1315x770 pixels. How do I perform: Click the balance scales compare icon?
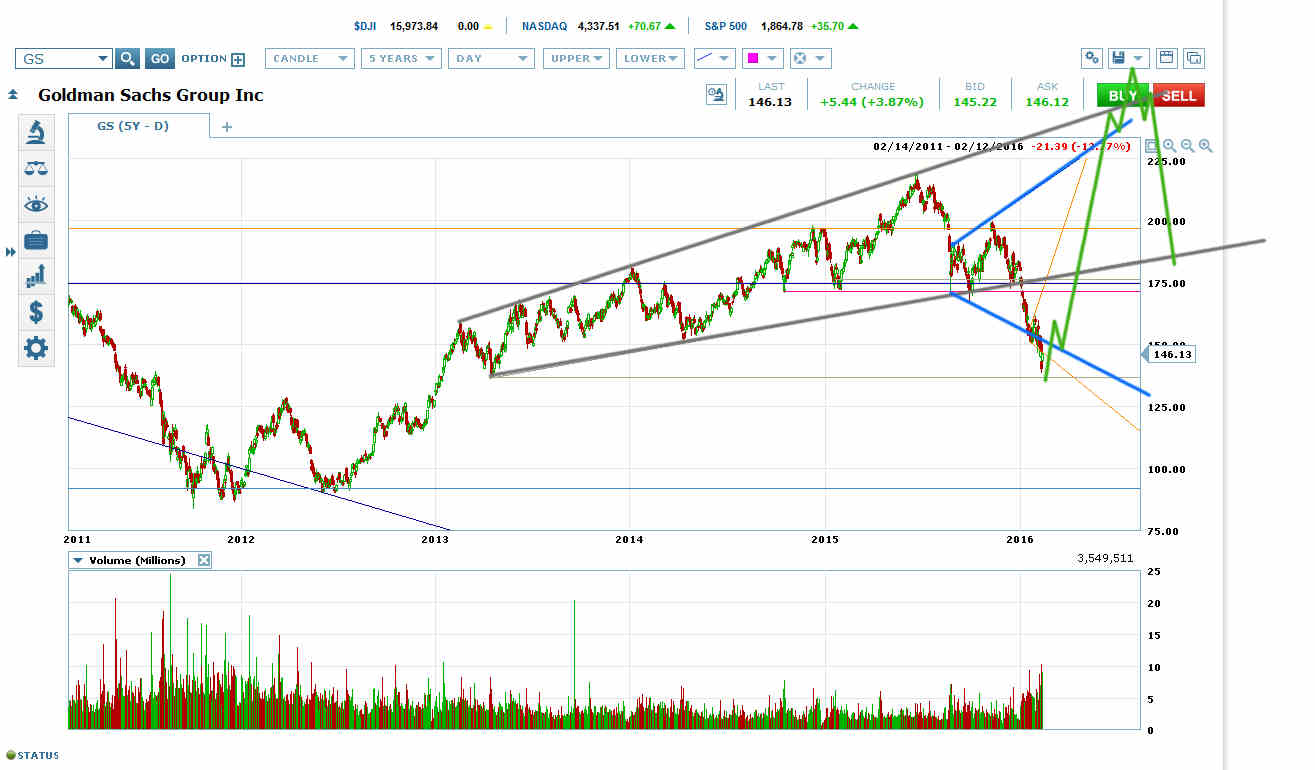pos(36,168)
